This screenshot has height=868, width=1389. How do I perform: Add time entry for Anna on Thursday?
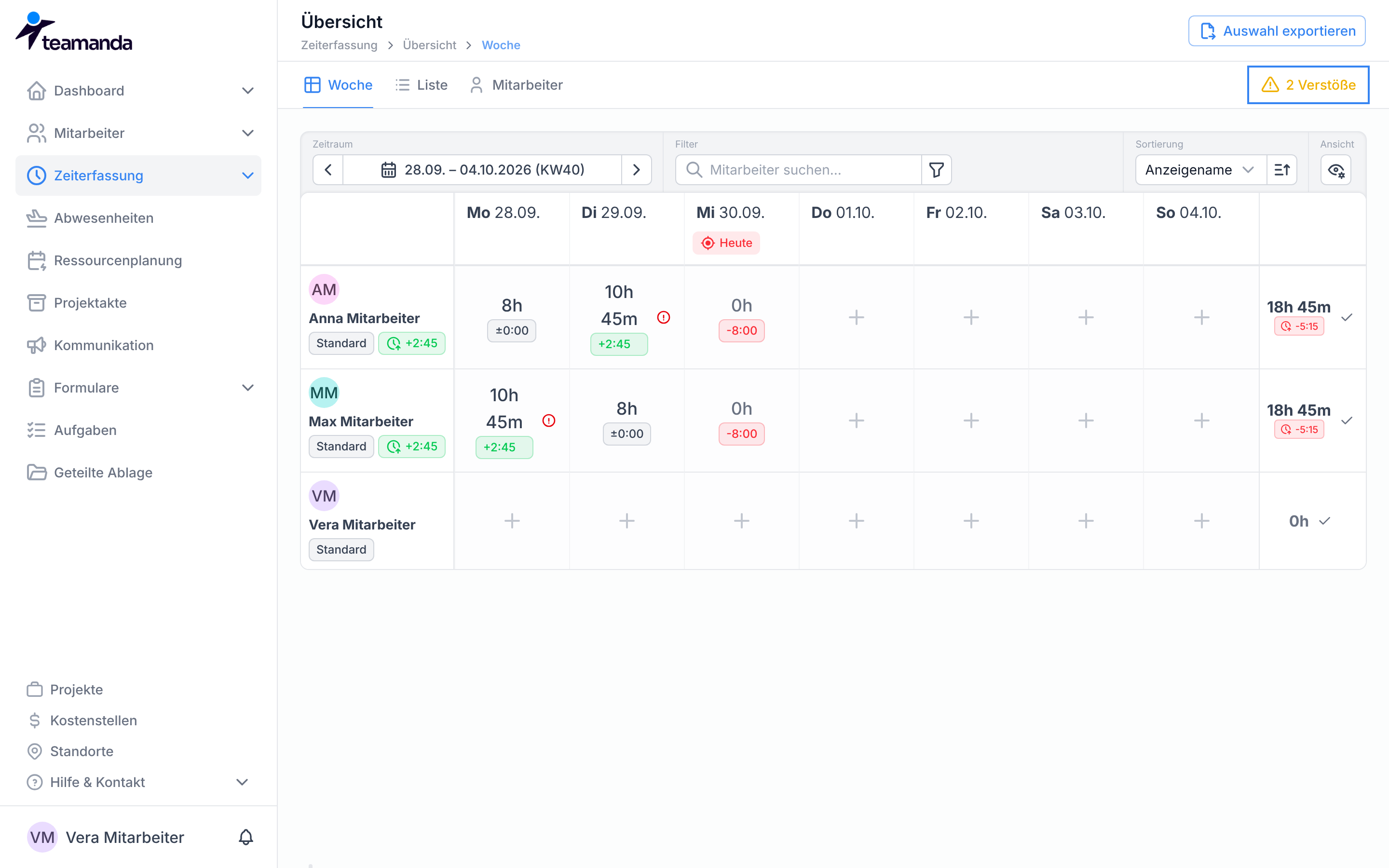click(857, 317)
